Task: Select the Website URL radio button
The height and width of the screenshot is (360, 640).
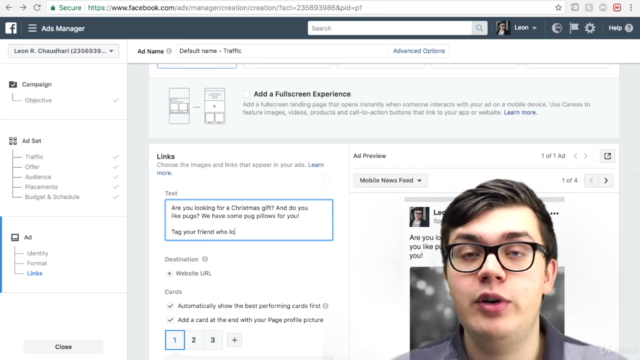Action: coord(169,273)
